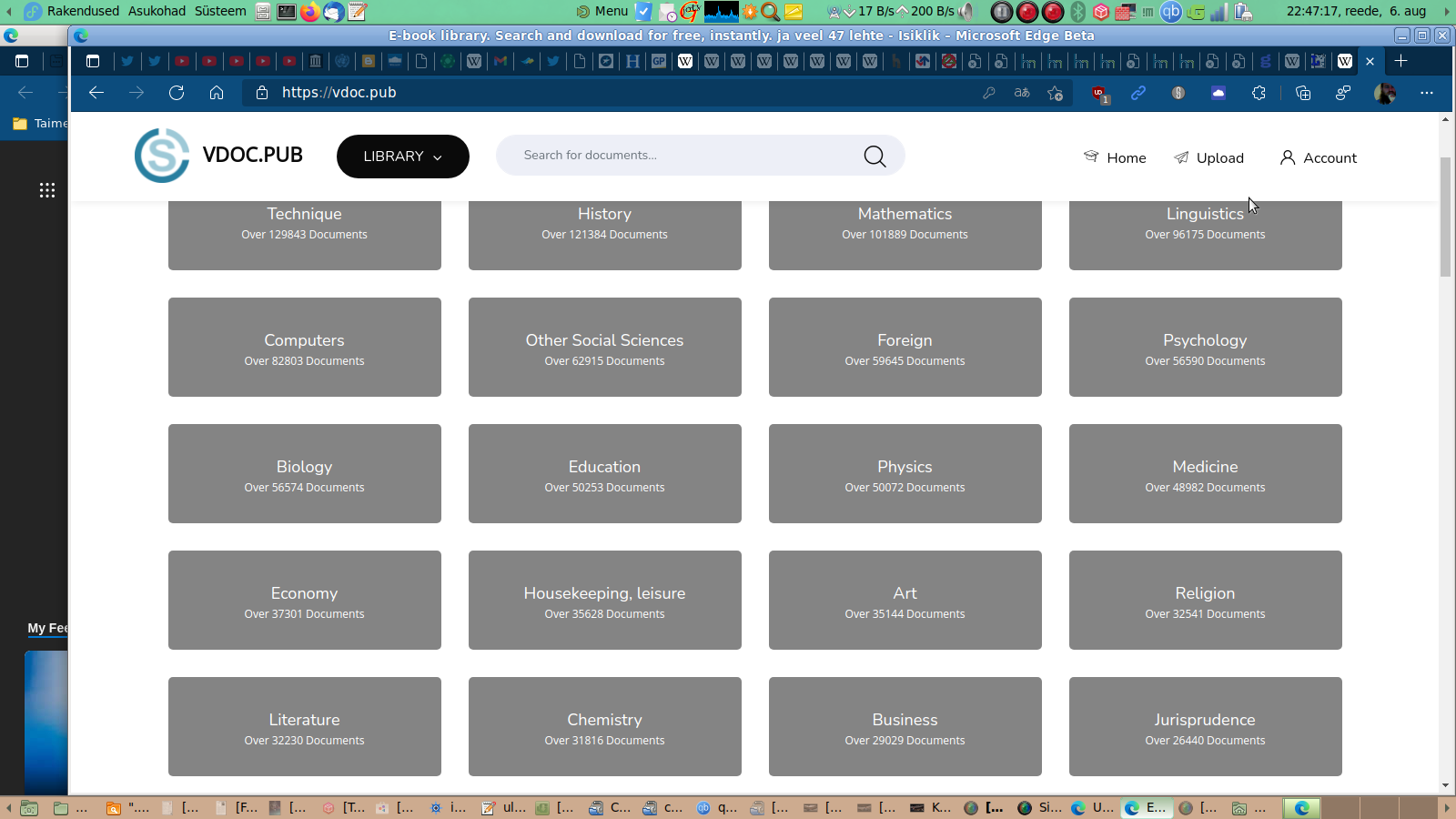Screen dimensions: 1456x819
Task: Go to the Home link
Action: point(1115,157)
